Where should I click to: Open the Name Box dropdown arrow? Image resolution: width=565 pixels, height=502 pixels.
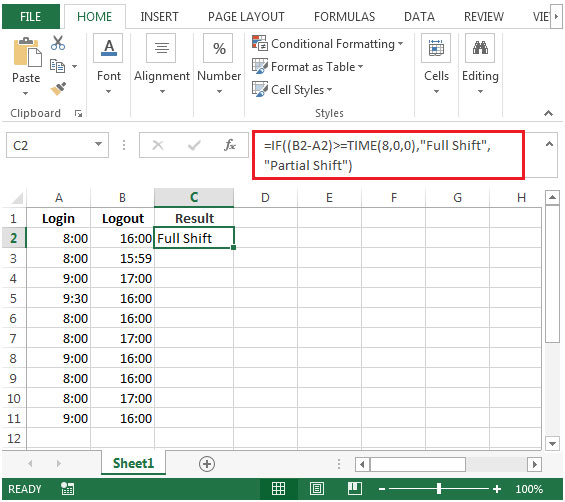click(98, 145)
